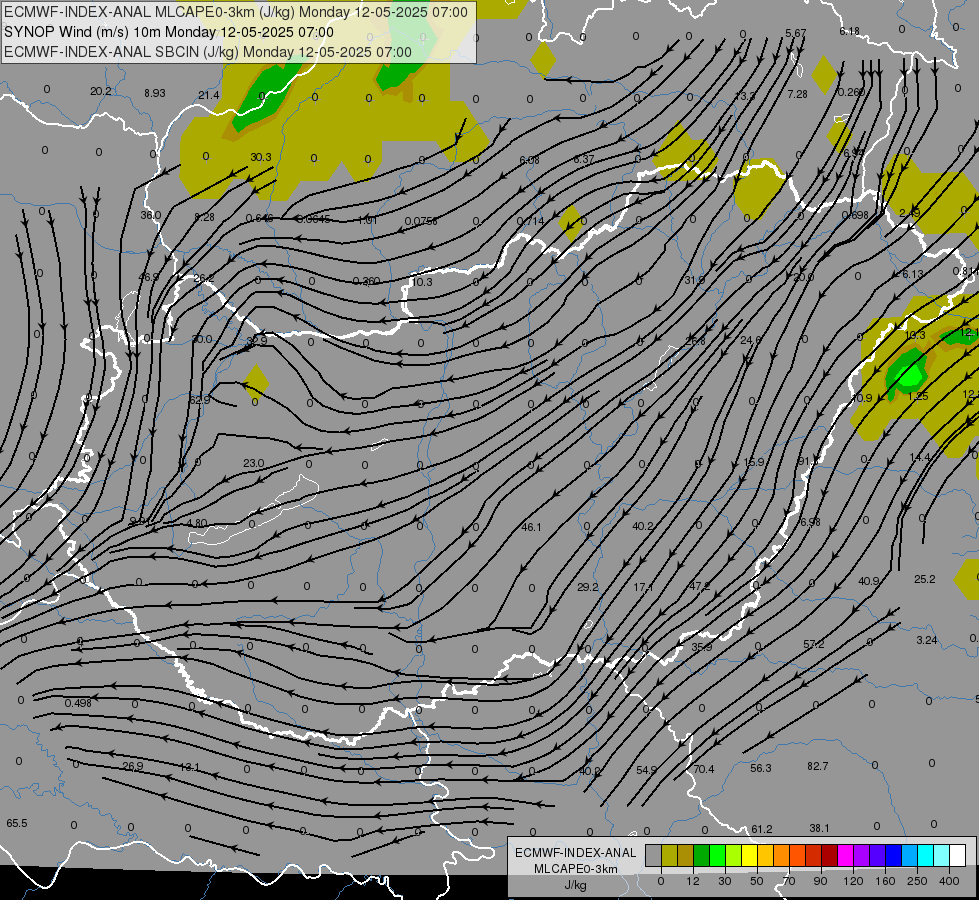Select the 400 legend tick label
The height and width of the screenshot is (900, 979).
(x=949, y=881)
